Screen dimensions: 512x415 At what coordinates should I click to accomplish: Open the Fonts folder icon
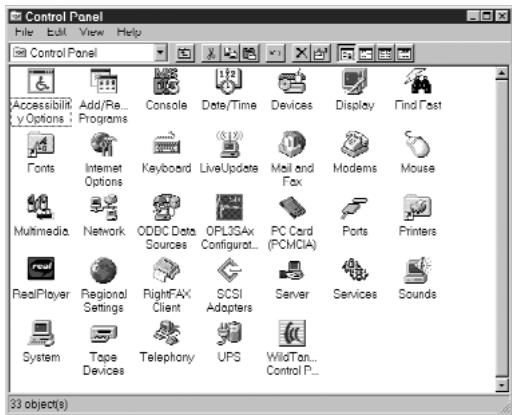(41, 144)
